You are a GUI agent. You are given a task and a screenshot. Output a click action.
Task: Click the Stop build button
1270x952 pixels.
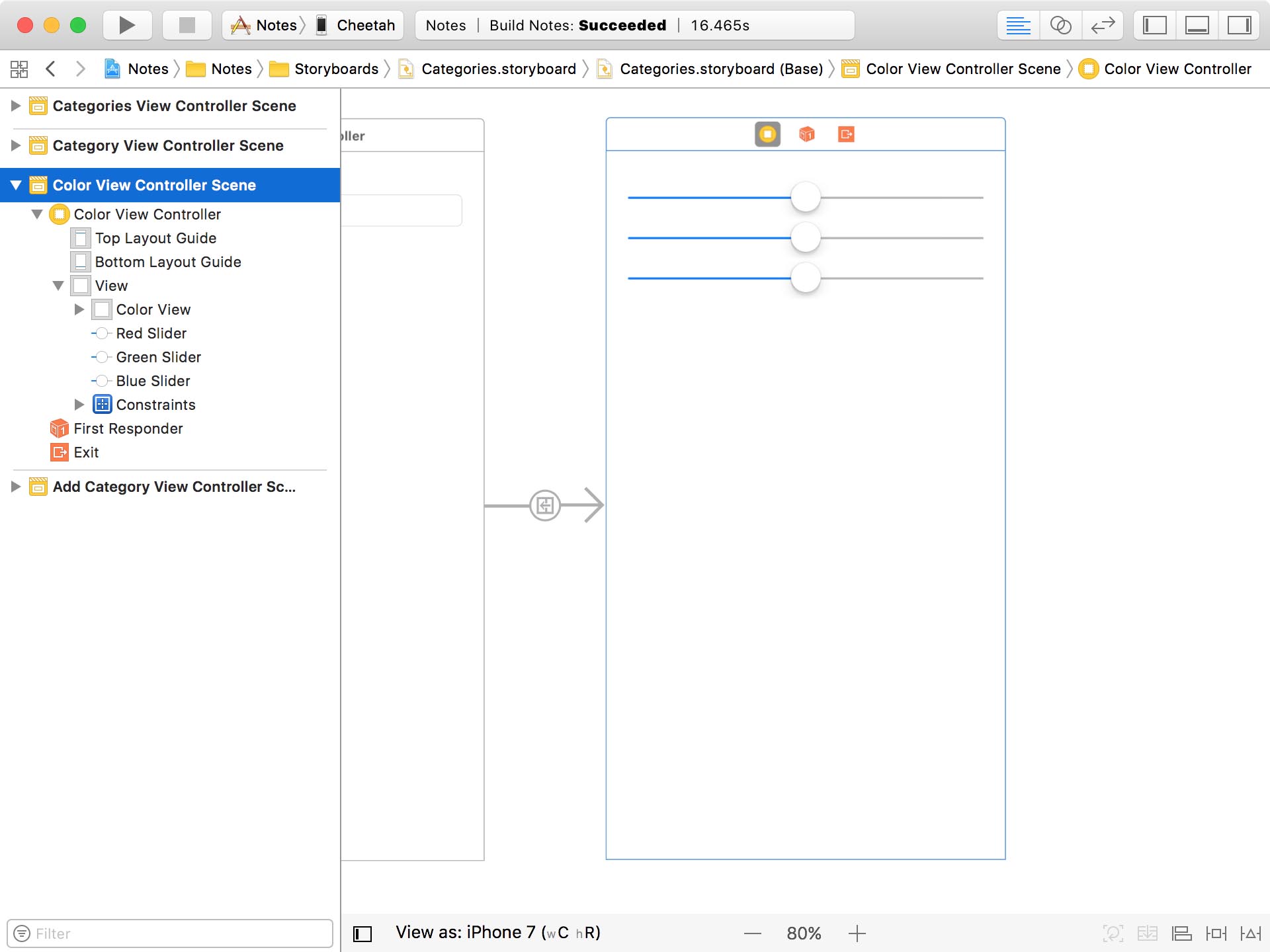pyautogui.click(x=187, y=25)
